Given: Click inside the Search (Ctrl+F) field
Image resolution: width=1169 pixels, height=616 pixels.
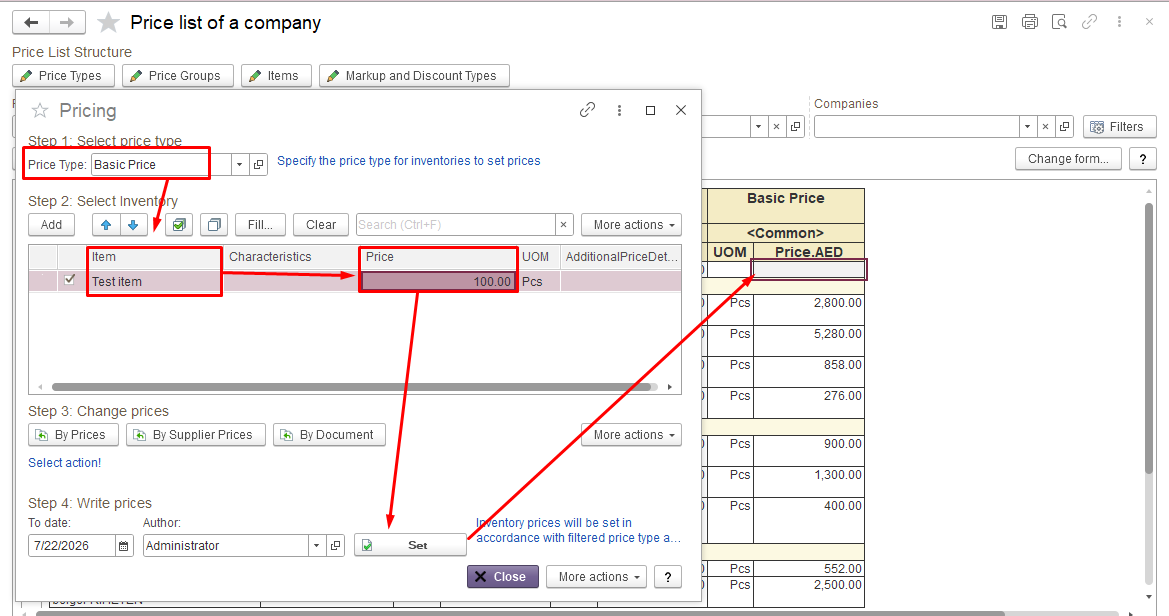Looking at the screenshot, I should point(456,224).
